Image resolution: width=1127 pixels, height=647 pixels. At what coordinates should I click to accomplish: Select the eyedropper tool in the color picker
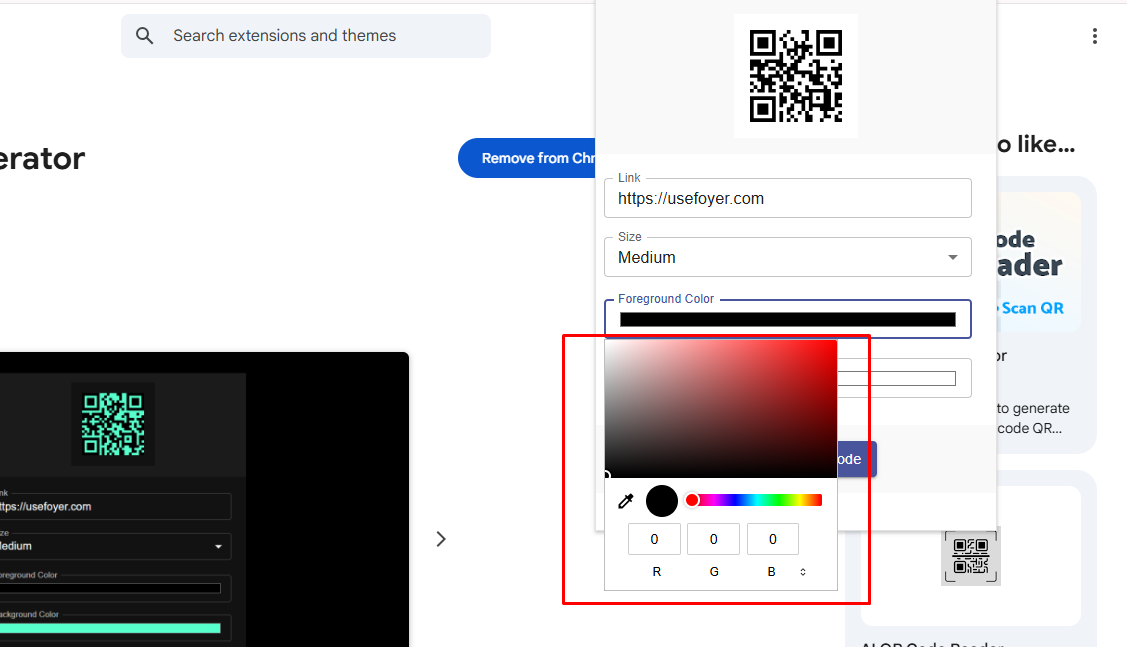click(x=626, y=500)
